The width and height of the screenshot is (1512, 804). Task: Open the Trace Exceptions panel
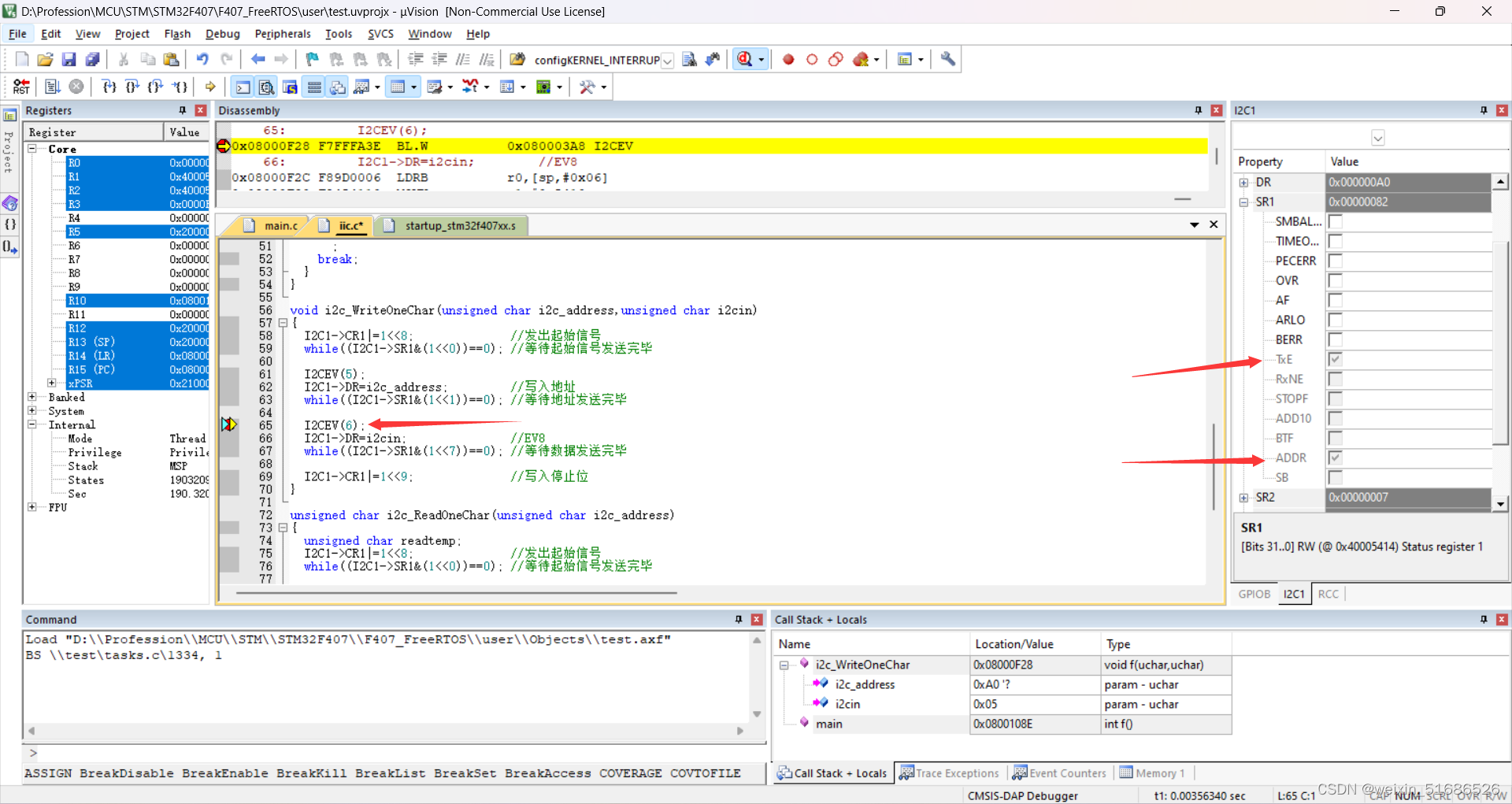coord(949,773)
